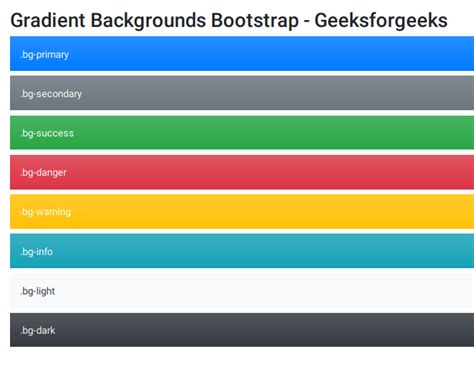The image size is (474, 373).
Task: Select the gray .bg-secondary gradient bar
Action: [242, 93]
